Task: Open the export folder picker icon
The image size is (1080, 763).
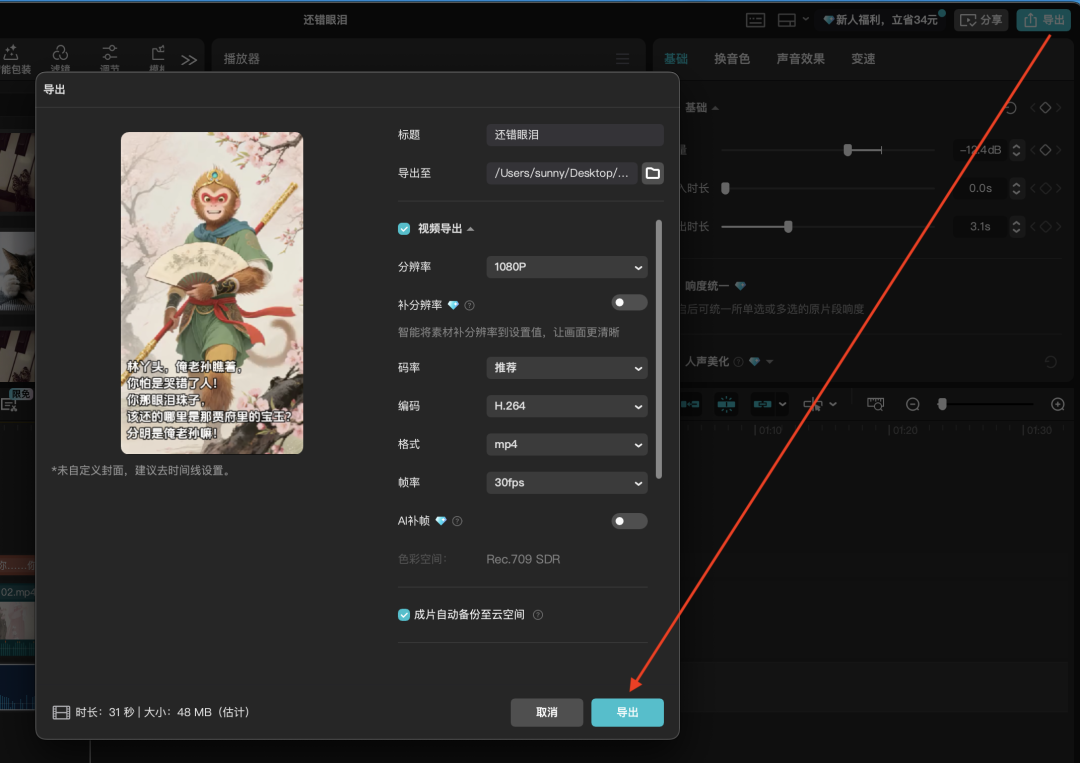Action: click(652, 172)
